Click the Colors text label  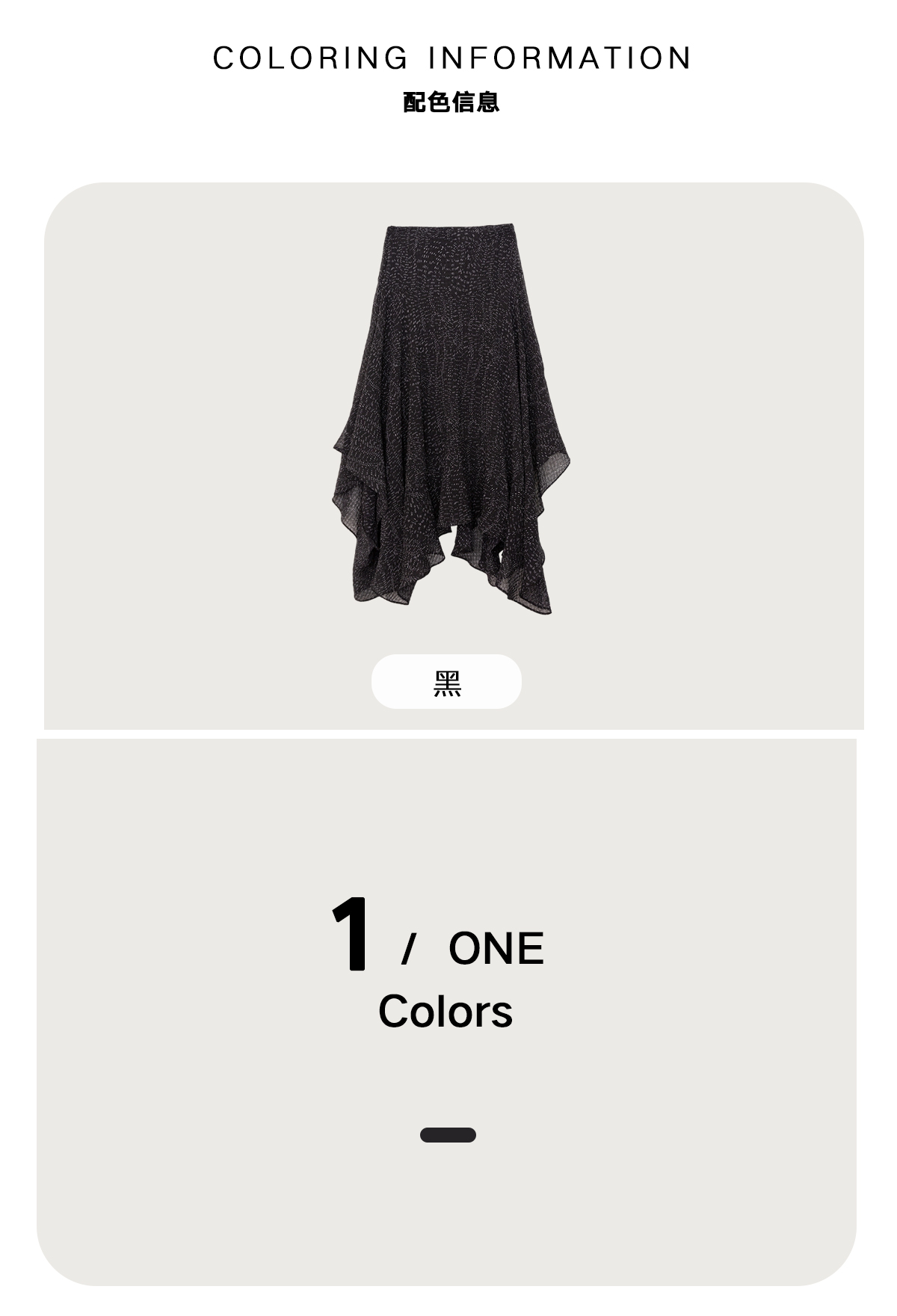[x=446, y=1012]
